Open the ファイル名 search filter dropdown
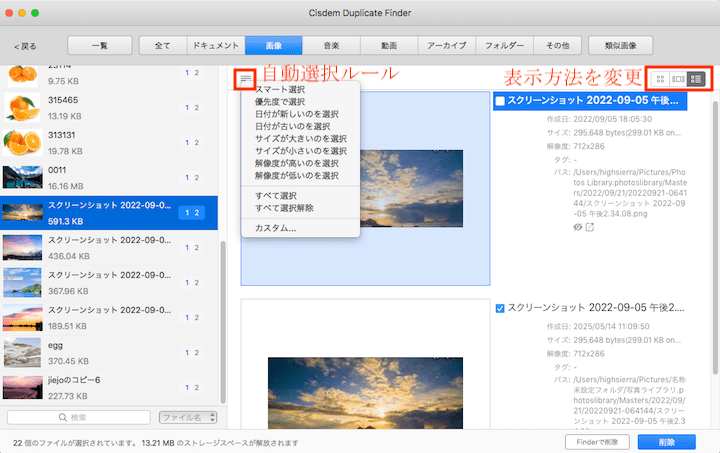This screenshot has height=453, width=720. [x=185, y=417]
